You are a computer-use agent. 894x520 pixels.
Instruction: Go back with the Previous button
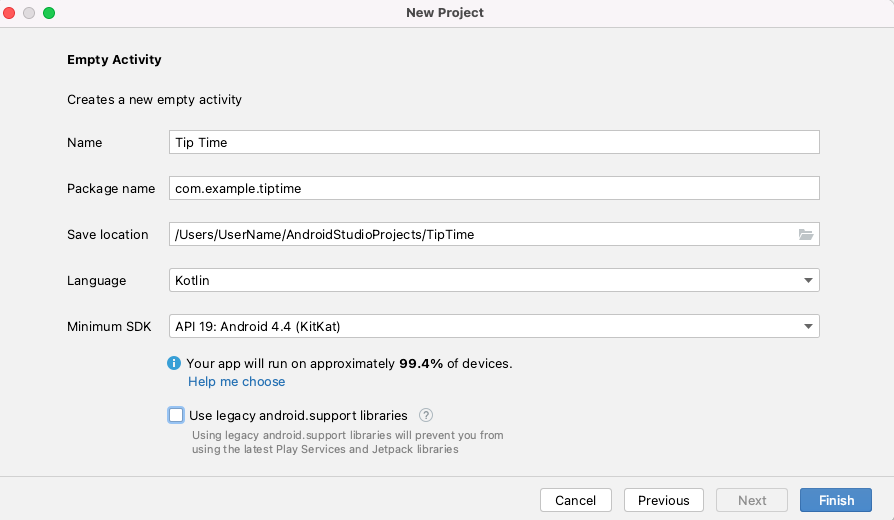(664, 500)
